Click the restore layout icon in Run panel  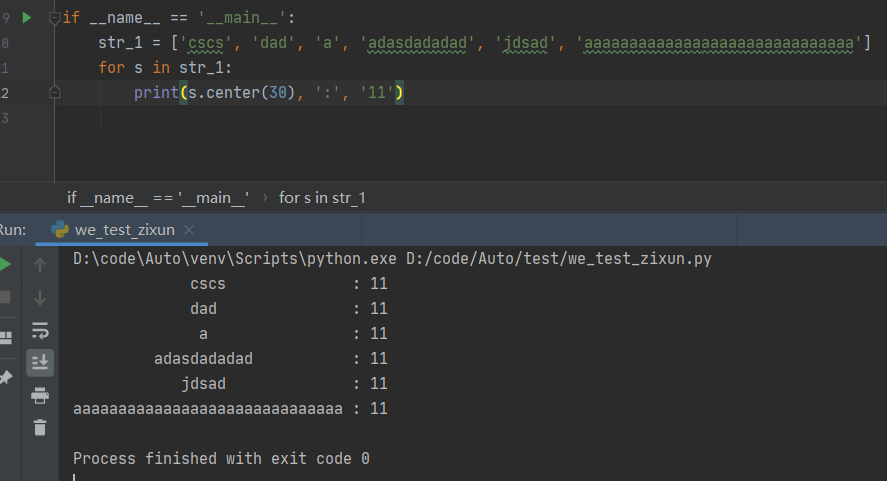coord(6,338)
